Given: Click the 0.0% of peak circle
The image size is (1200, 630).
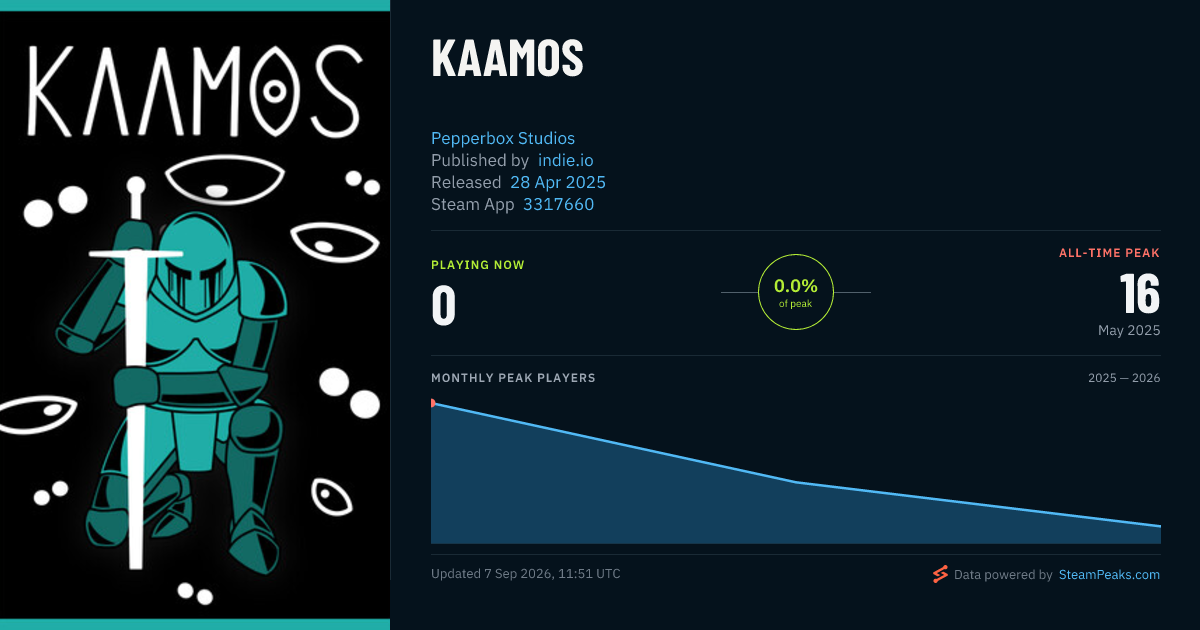Looking at the screenshot, I should point(796,292).
